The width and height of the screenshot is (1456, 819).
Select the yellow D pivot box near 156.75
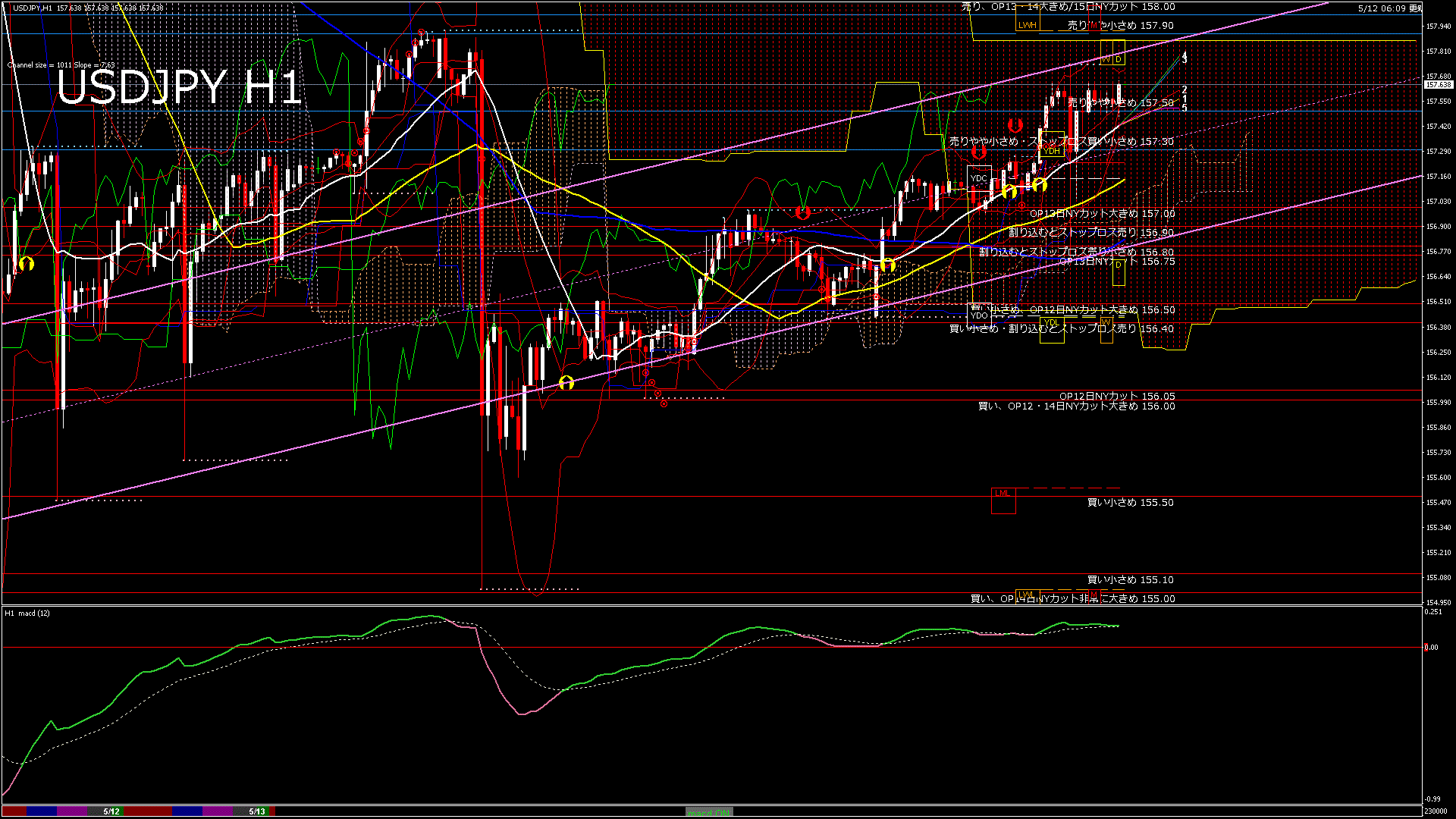[x=1119, y=272]
